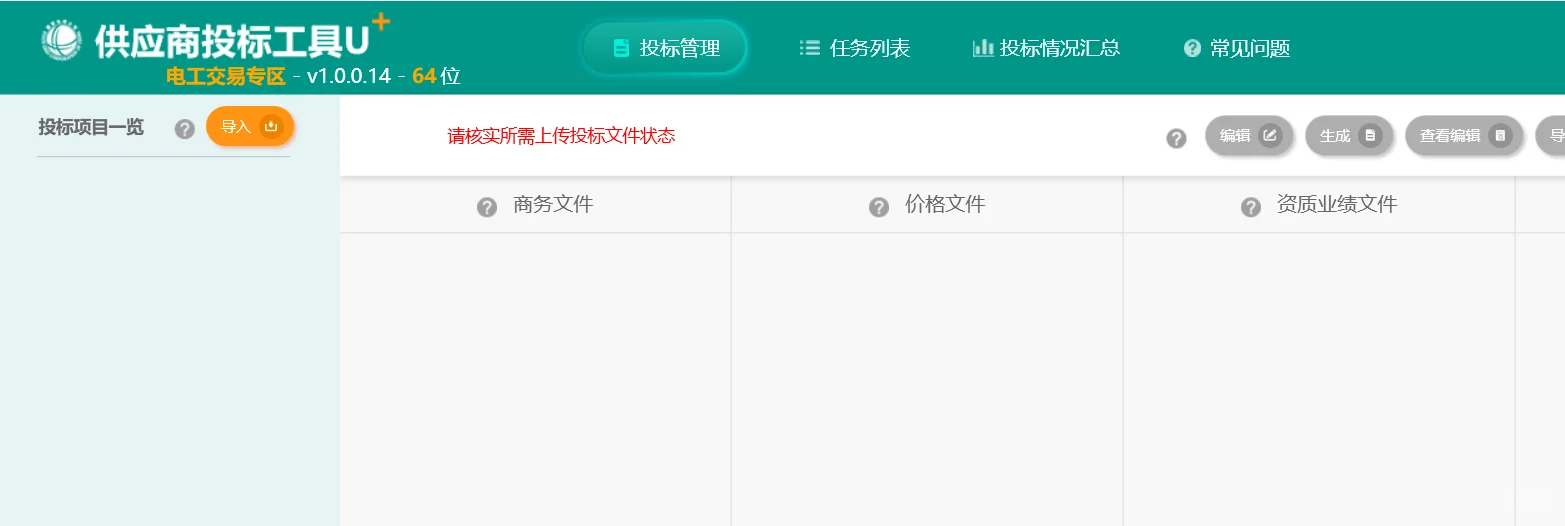The image size is (1565, 526).
Task: Click the upload icon in 导入 button
Action: (x=270, y=126)
